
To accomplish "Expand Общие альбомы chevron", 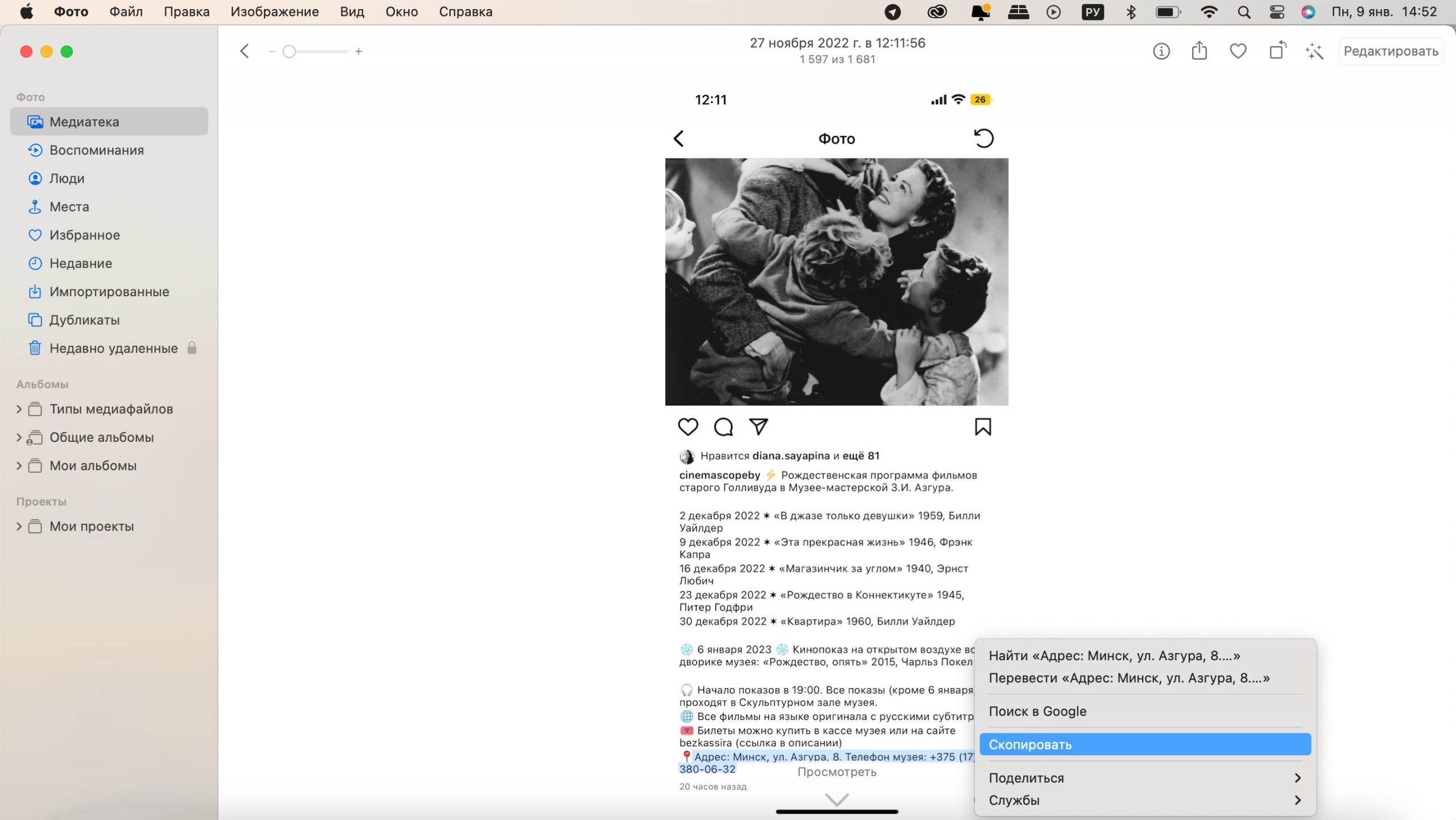I will pyautogui.click(x=19, y=437).
